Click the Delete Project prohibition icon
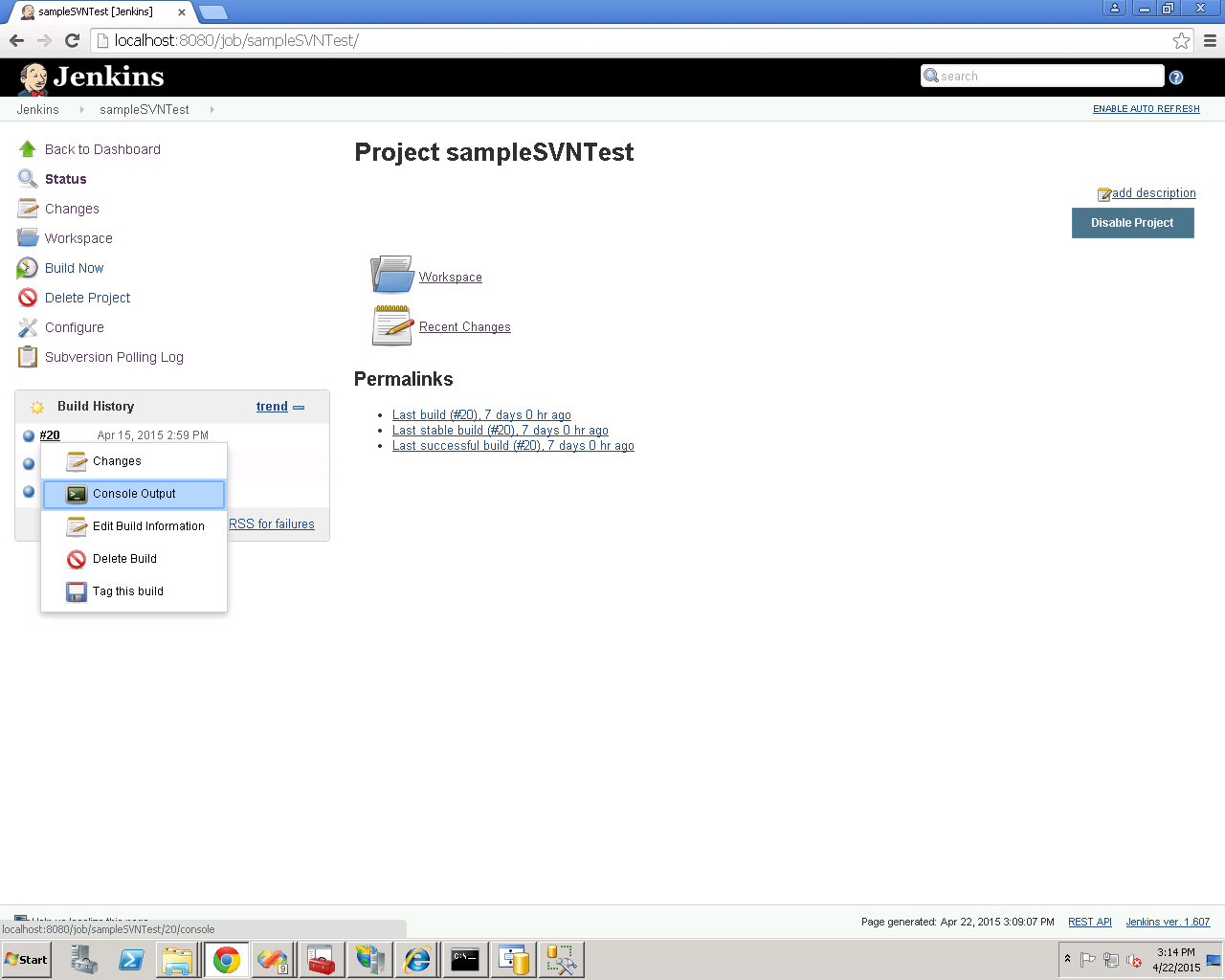 pos(28,298)
